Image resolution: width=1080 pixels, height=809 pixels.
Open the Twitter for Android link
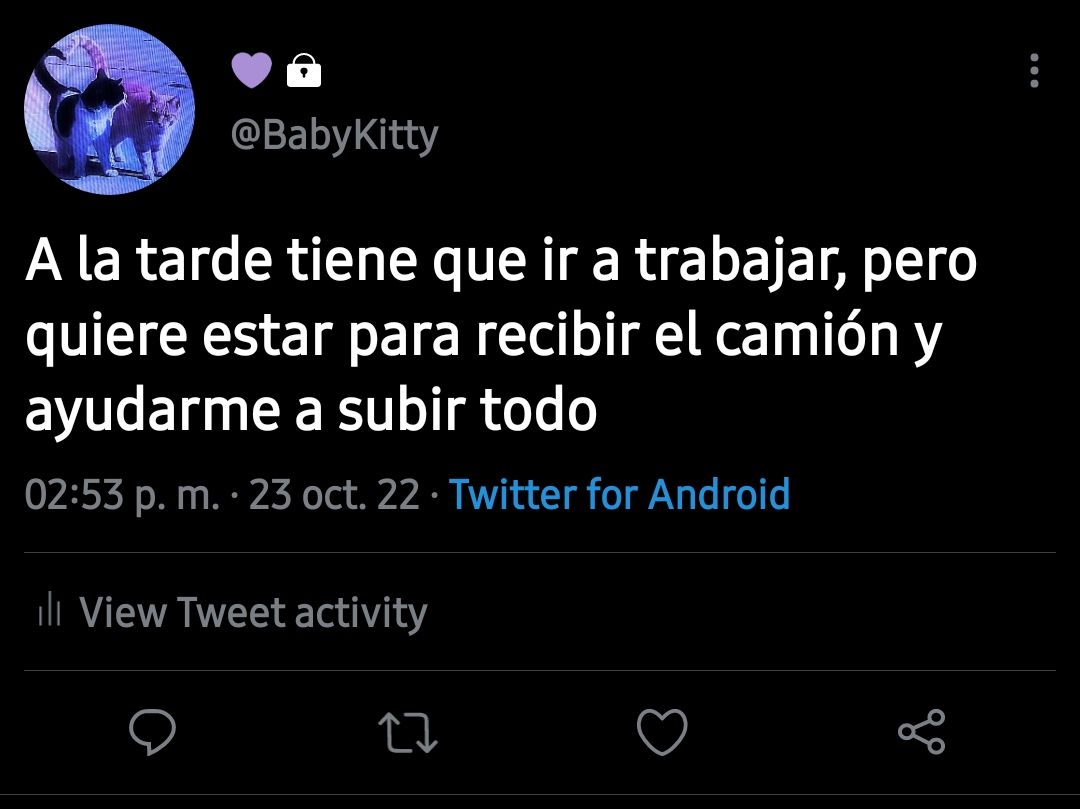tap(619, 494)
